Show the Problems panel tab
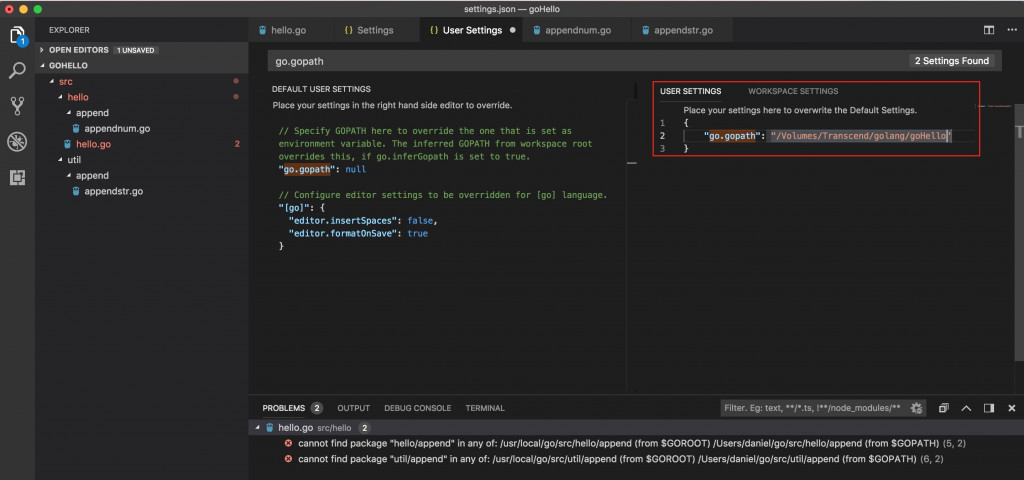Screen dimensions: 1024x480 pos(283,408)
